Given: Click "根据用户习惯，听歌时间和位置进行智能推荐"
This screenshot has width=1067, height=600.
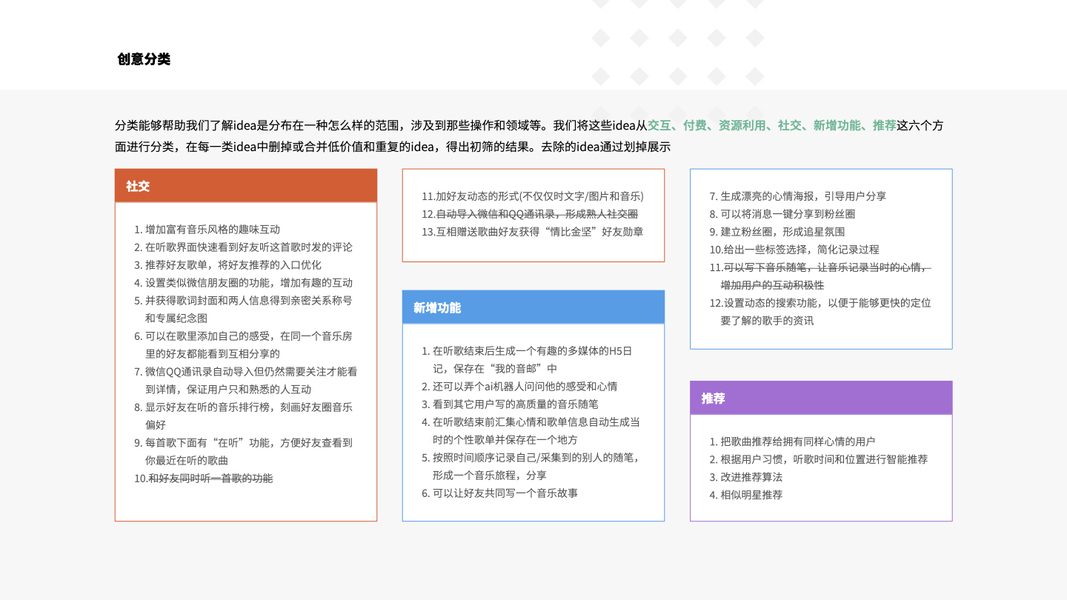Looking at the screenshot, I should click(x=819, y=459).
